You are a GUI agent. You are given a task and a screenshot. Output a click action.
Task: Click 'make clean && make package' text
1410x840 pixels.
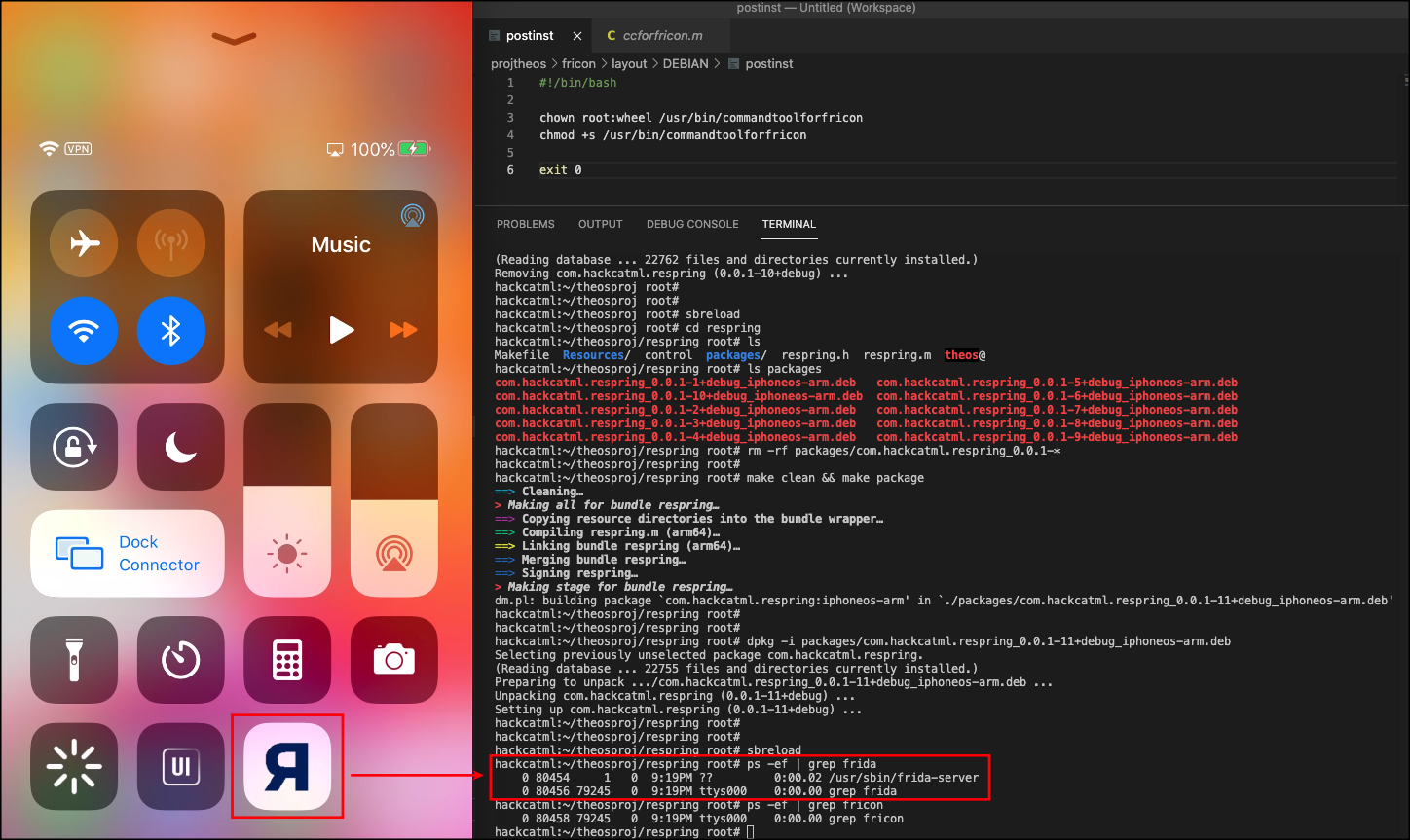[835, 478]
